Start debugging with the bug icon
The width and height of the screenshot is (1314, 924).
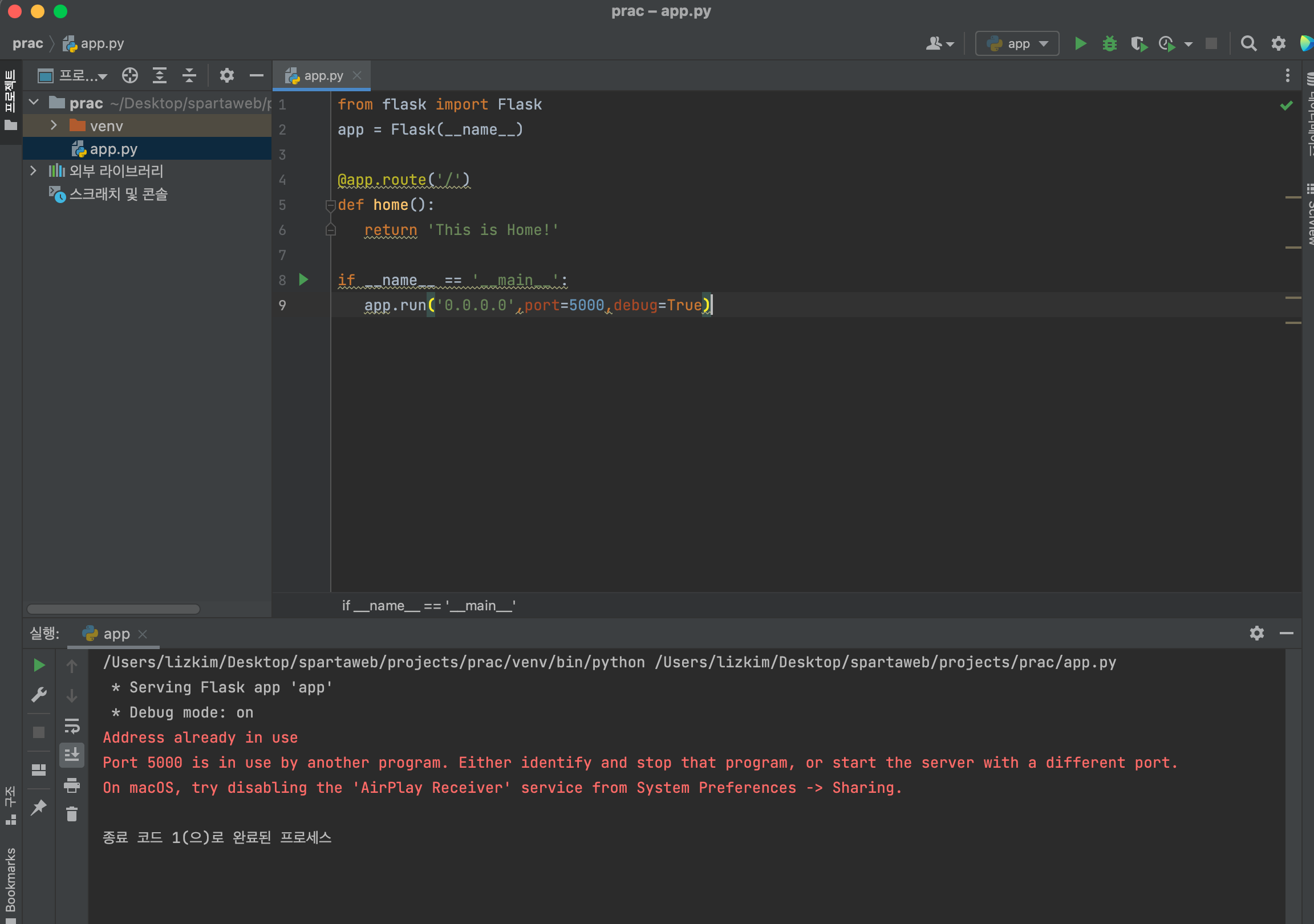(x=1109, y=43)
